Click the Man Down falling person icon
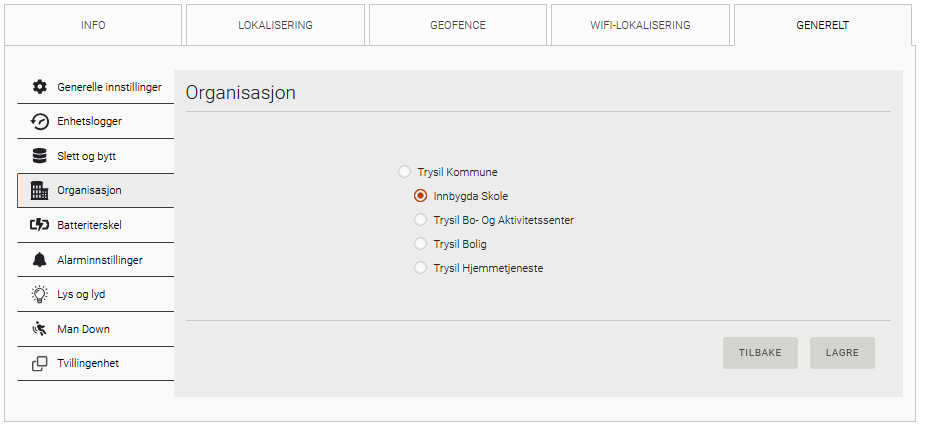The image size is (925, 434). (40, 329)
